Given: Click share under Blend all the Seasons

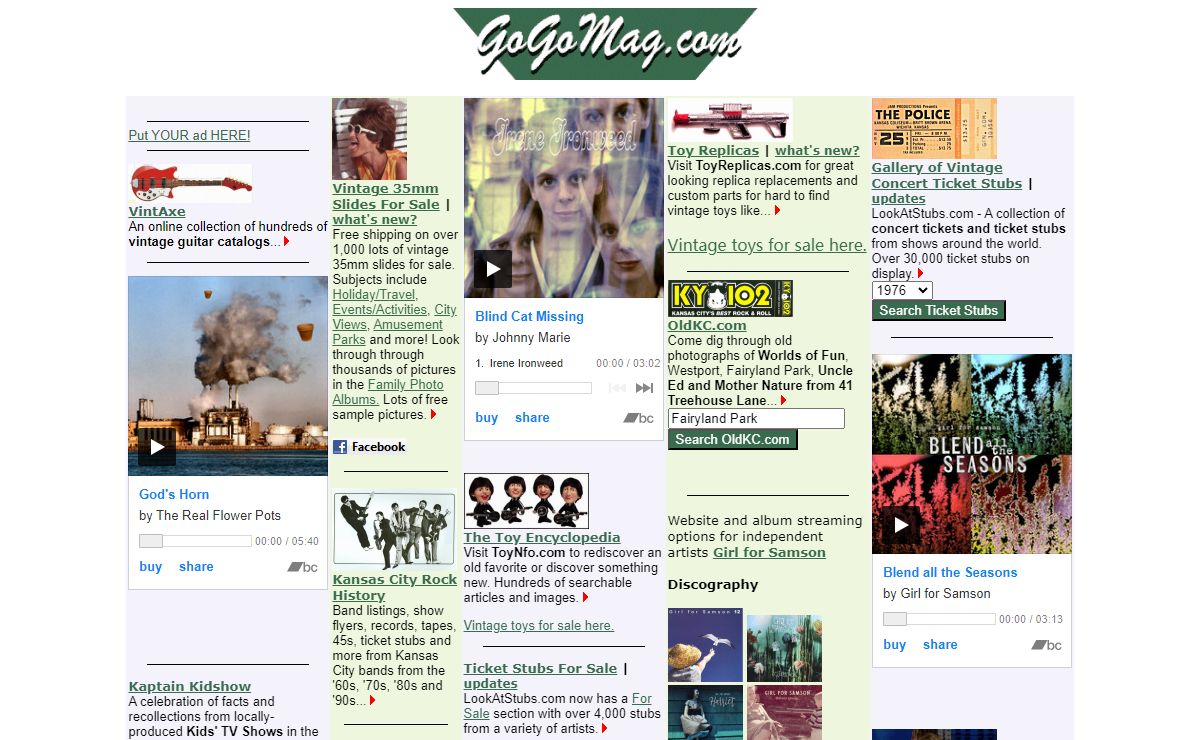Looking at the screenshot, I should [940, 645].
